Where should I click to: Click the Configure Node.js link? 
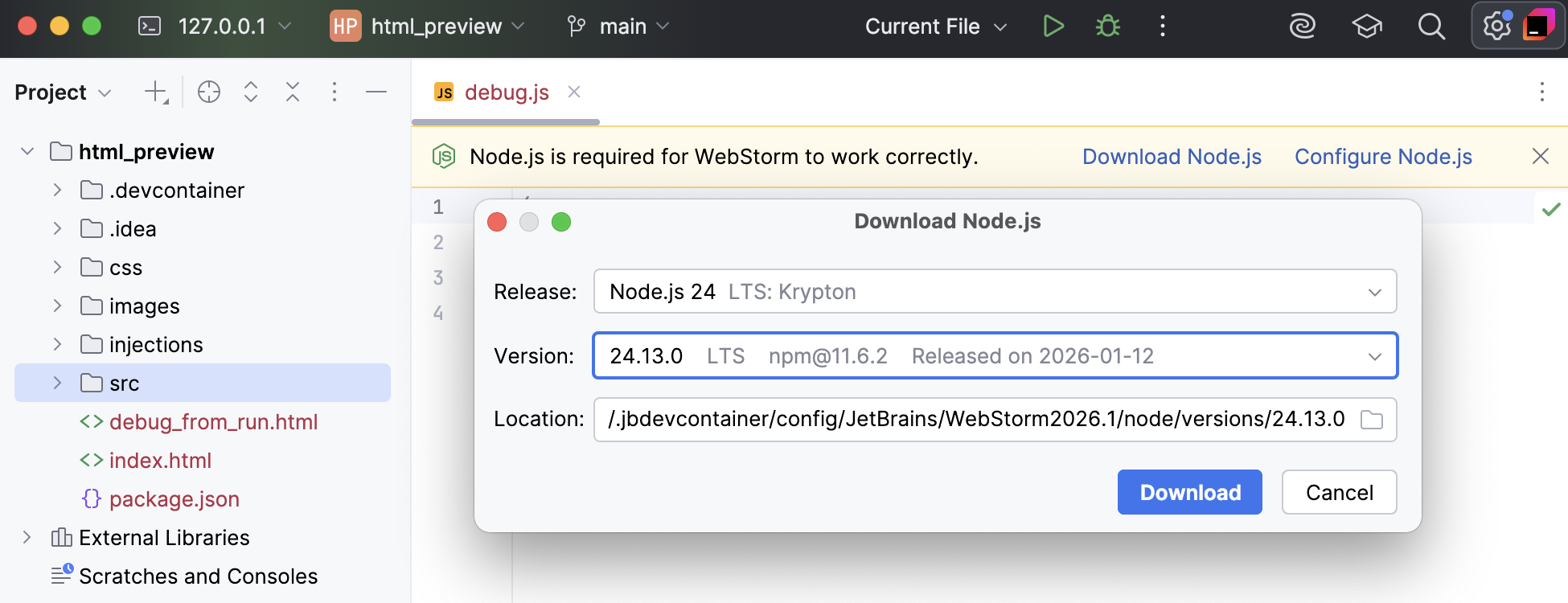pyautogui.click(x=1383, y=157)
